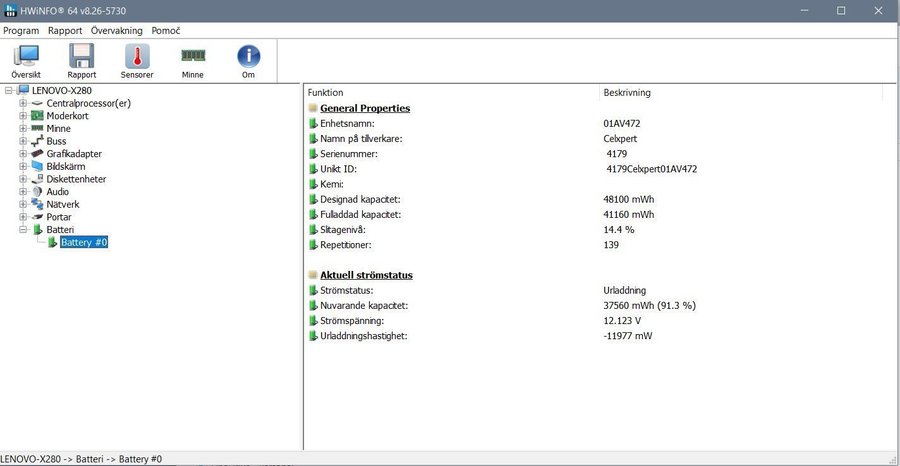Expand the Grafikadapter tree node
The width and height of the screenshot is (900, 466).
(x=23, y=154)
